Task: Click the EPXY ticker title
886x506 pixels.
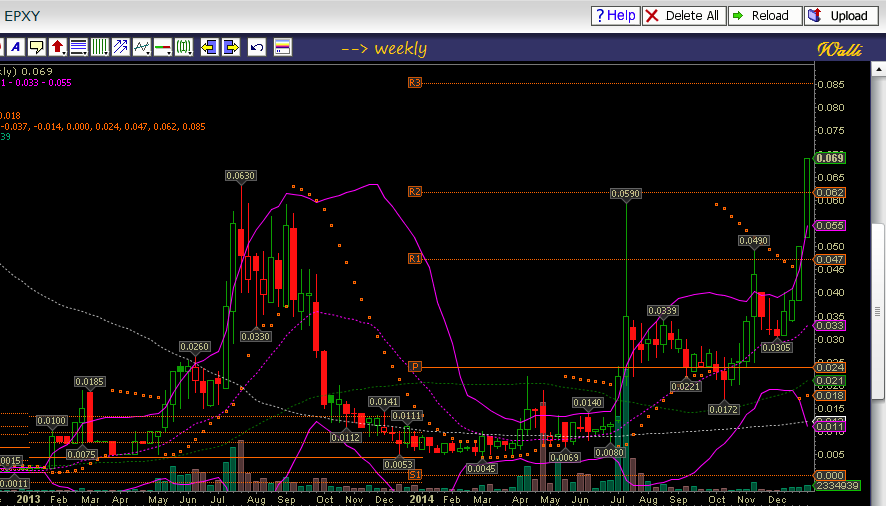Action: (x=22, y=16)
